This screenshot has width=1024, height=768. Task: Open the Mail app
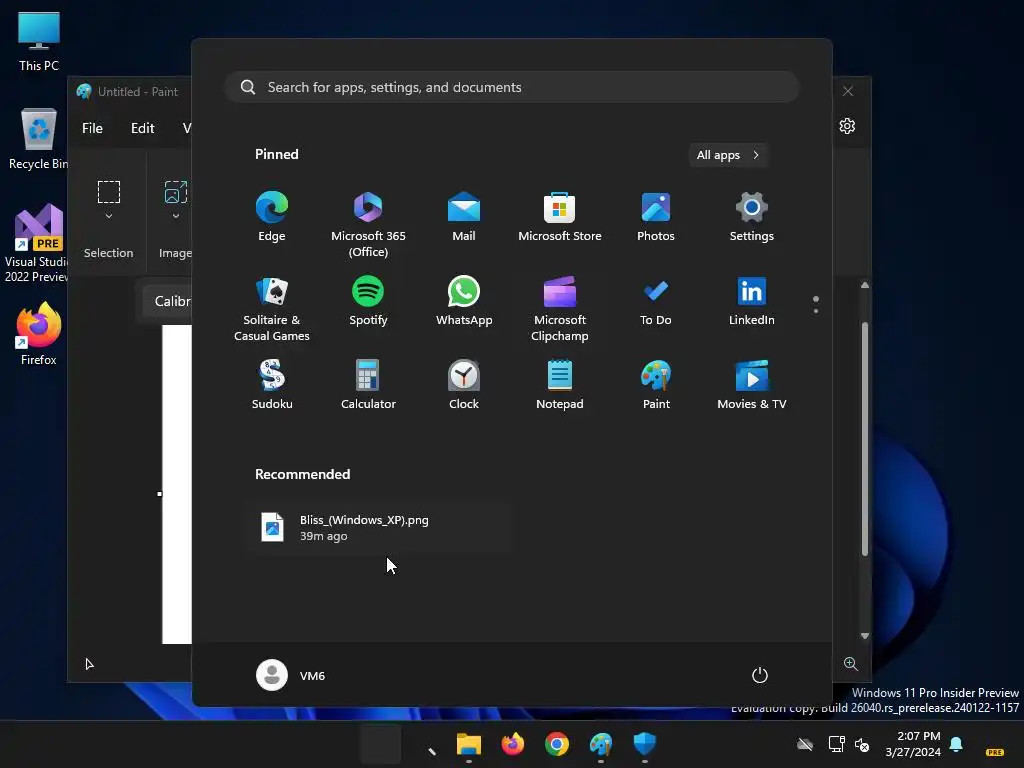pyautogui.click(x=464, y=217)
